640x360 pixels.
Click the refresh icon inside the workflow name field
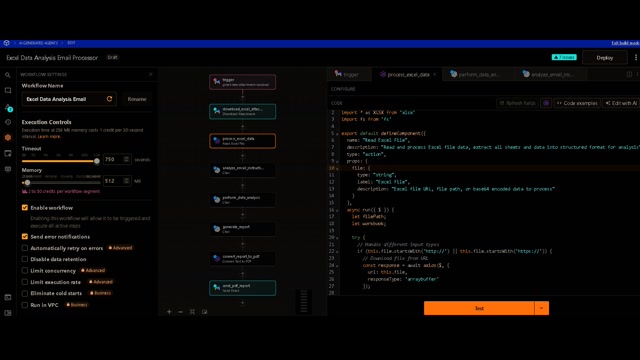[x=109, y=99]
